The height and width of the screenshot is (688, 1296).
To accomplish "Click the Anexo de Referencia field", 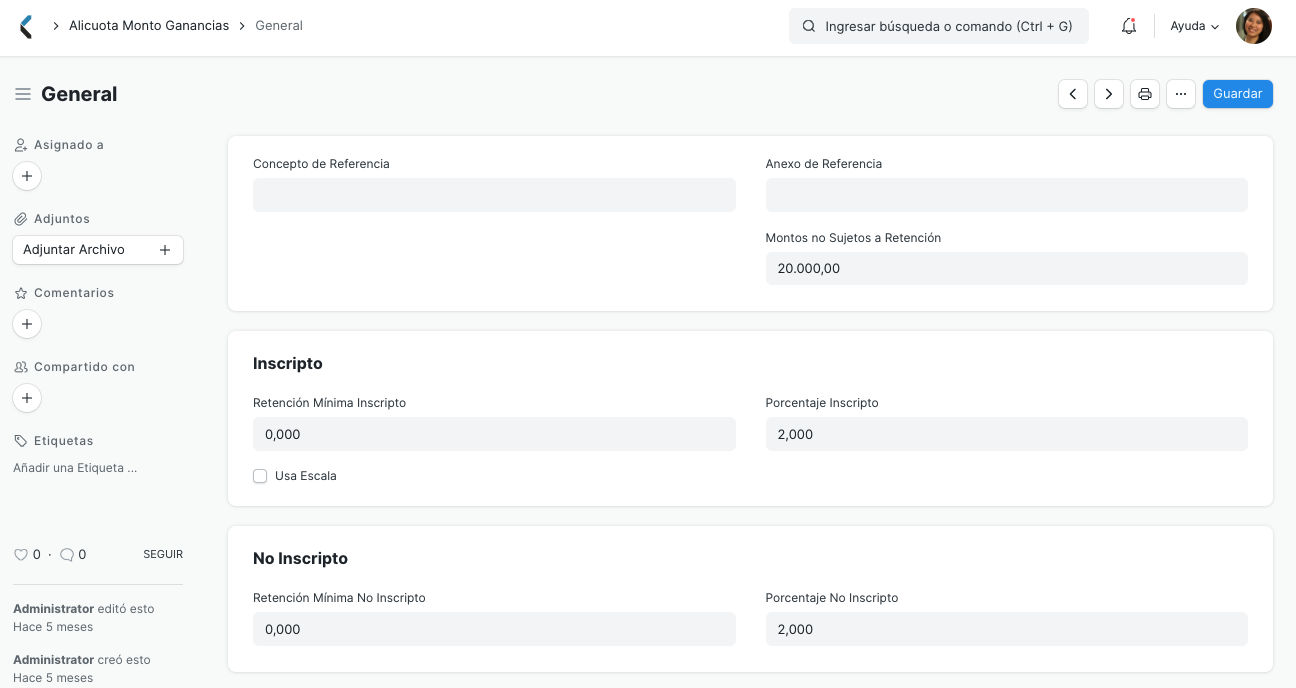I will (x=1007, y=195).
